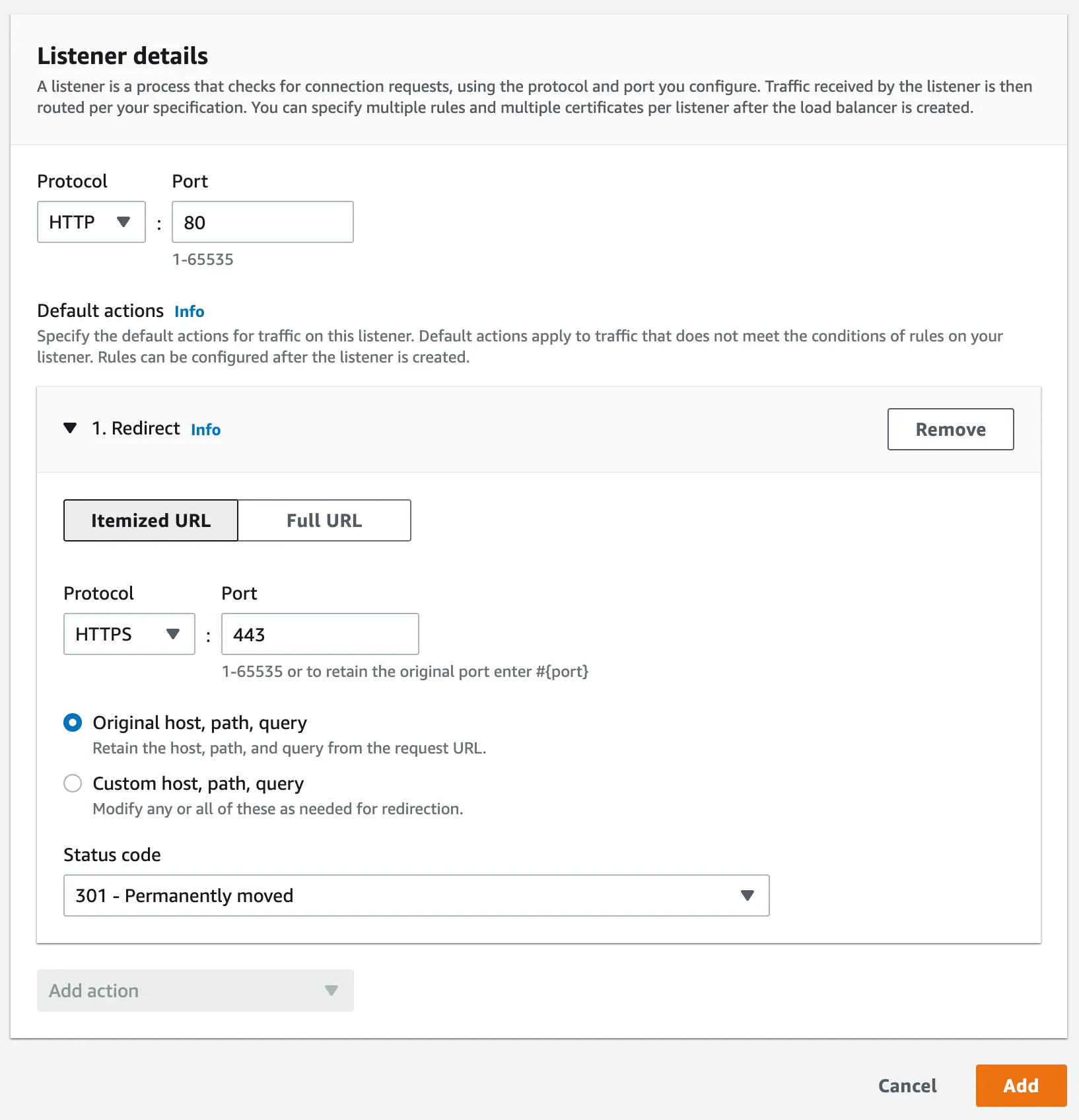Click the Custom host, path, query label

coord(198,783)
